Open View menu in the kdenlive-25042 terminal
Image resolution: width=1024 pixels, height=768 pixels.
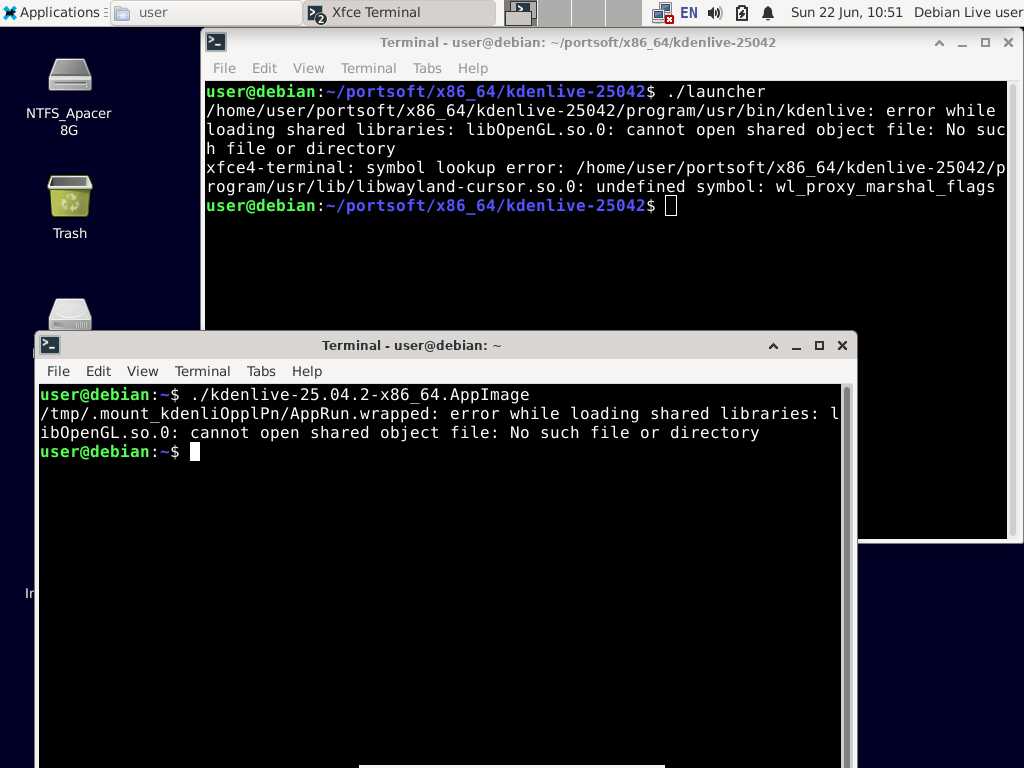coord(308,68)
